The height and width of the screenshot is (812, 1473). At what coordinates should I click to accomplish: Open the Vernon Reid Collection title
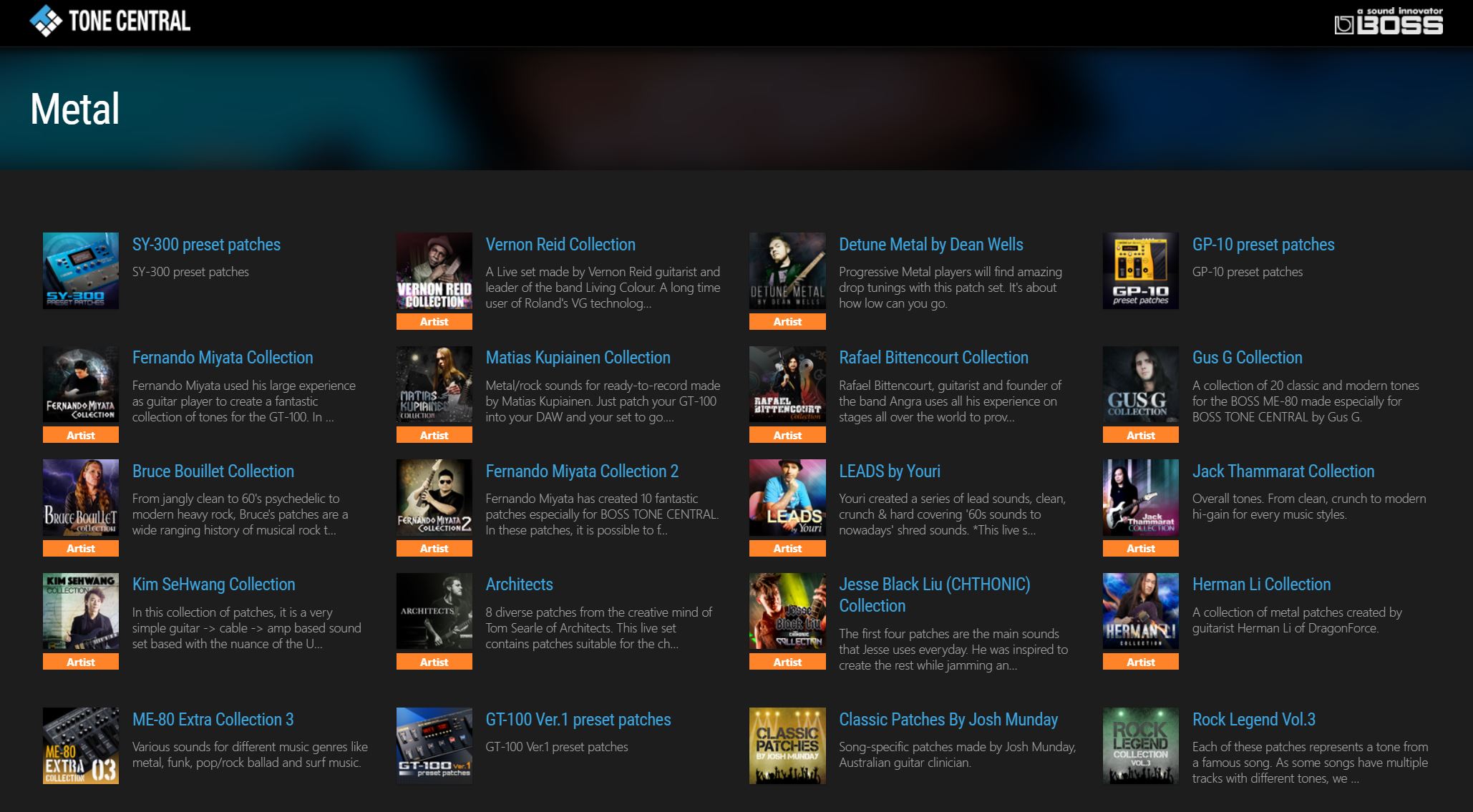(560, 245)
